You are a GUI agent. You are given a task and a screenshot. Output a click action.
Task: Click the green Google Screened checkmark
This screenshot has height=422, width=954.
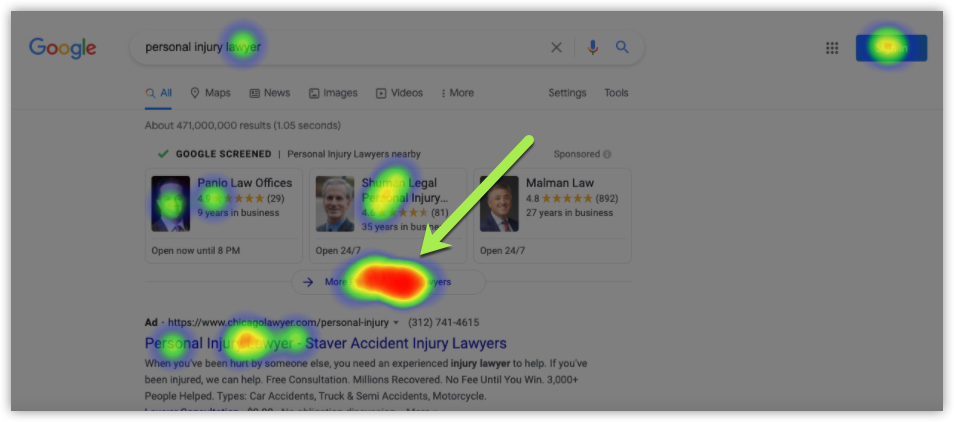[x=162, y=154]
